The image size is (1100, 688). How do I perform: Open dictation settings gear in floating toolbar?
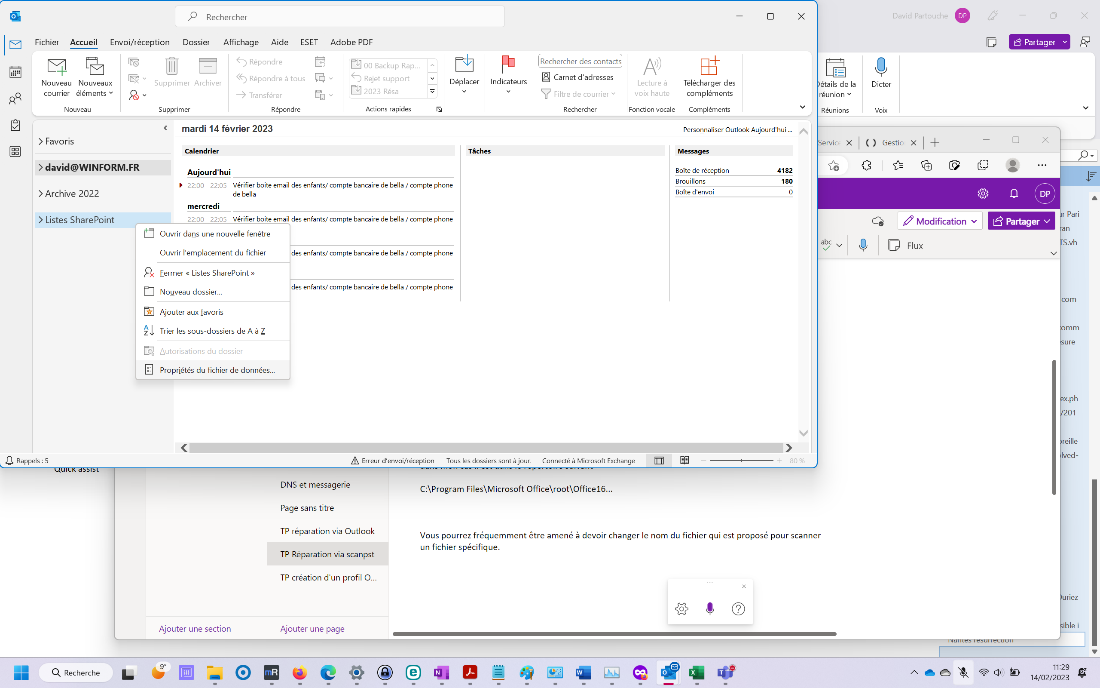coord(681,609)
